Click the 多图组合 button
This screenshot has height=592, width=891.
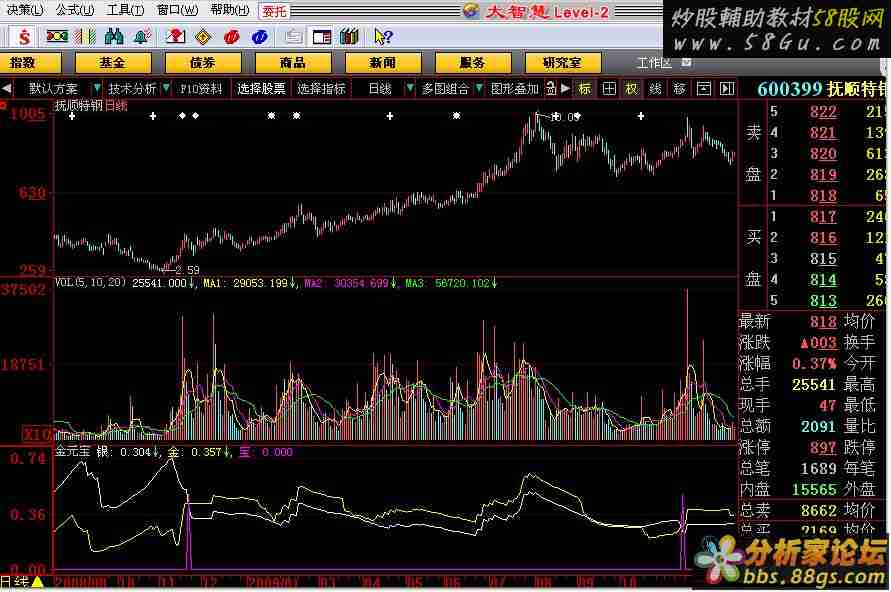coord(445,89)
